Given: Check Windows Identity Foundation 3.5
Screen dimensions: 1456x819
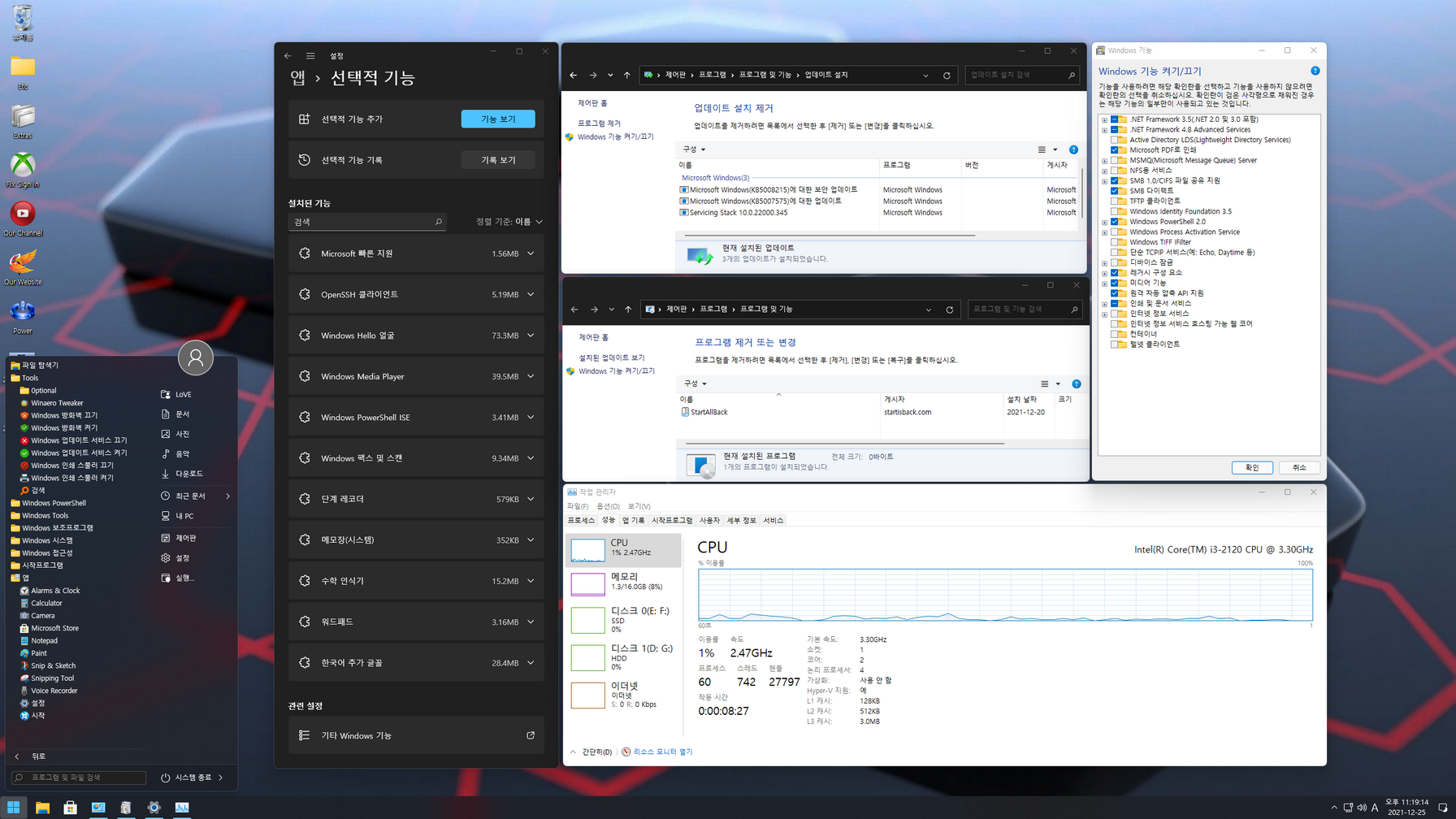Looking at the screenshot, I should (1115, 211).
